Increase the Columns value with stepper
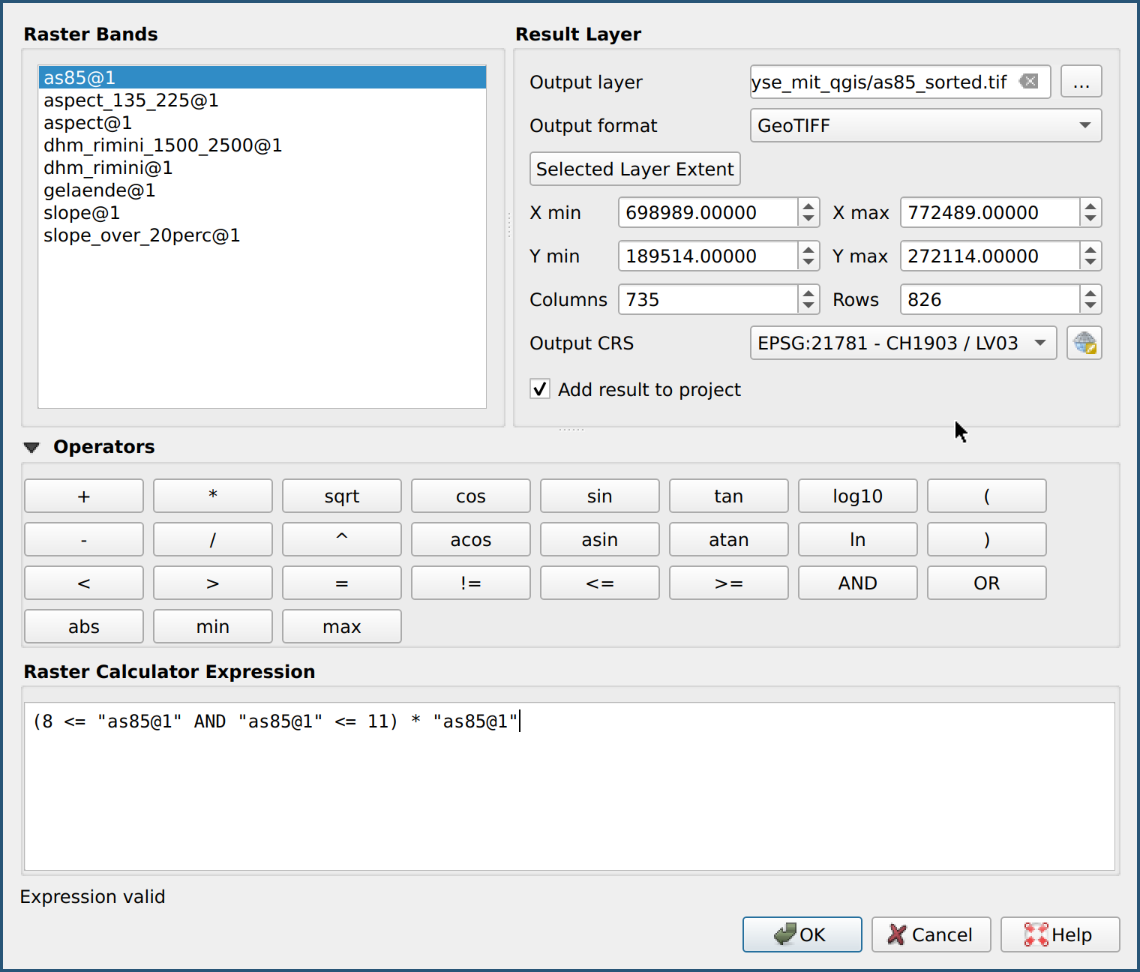Viewport: 1140px width, 972px height. 809,293
